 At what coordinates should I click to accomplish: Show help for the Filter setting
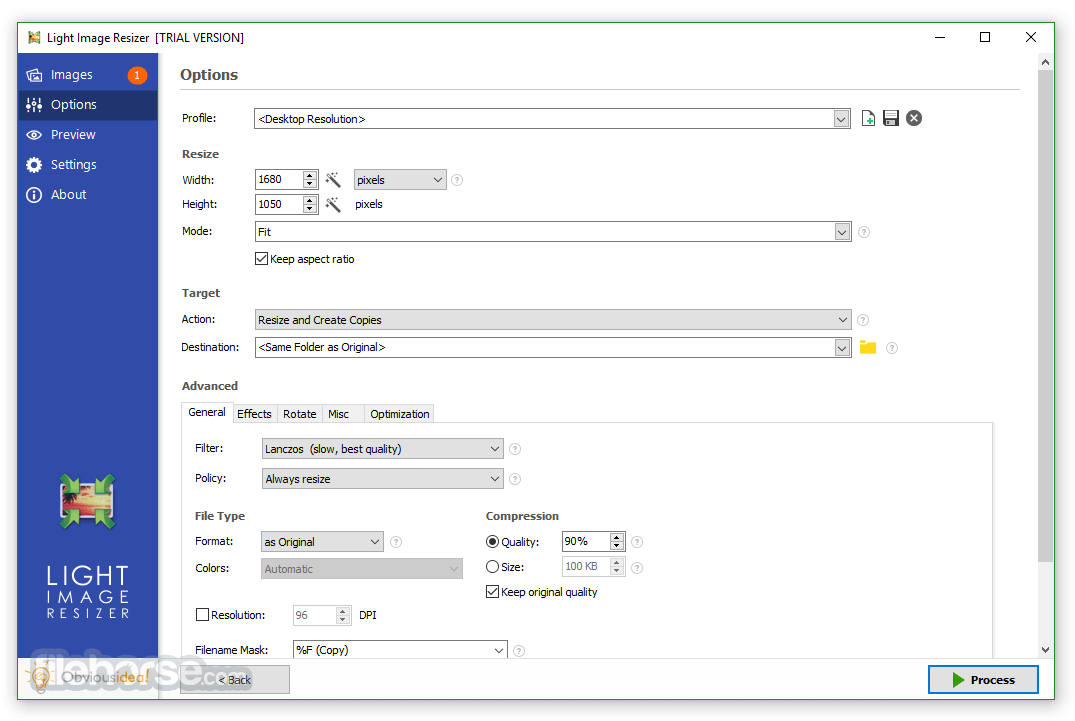point(515,449)
